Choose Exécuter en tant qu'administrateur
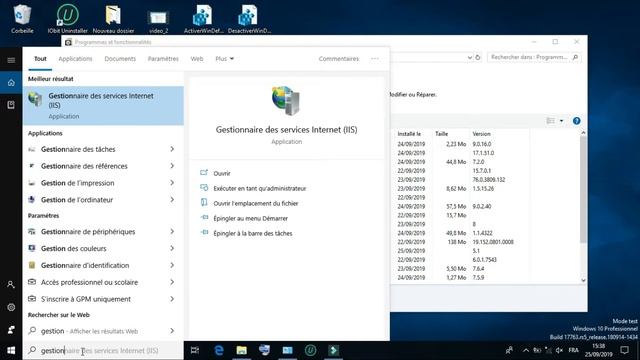Viewport: 640px width, 360px height. [x=260, y=189]
